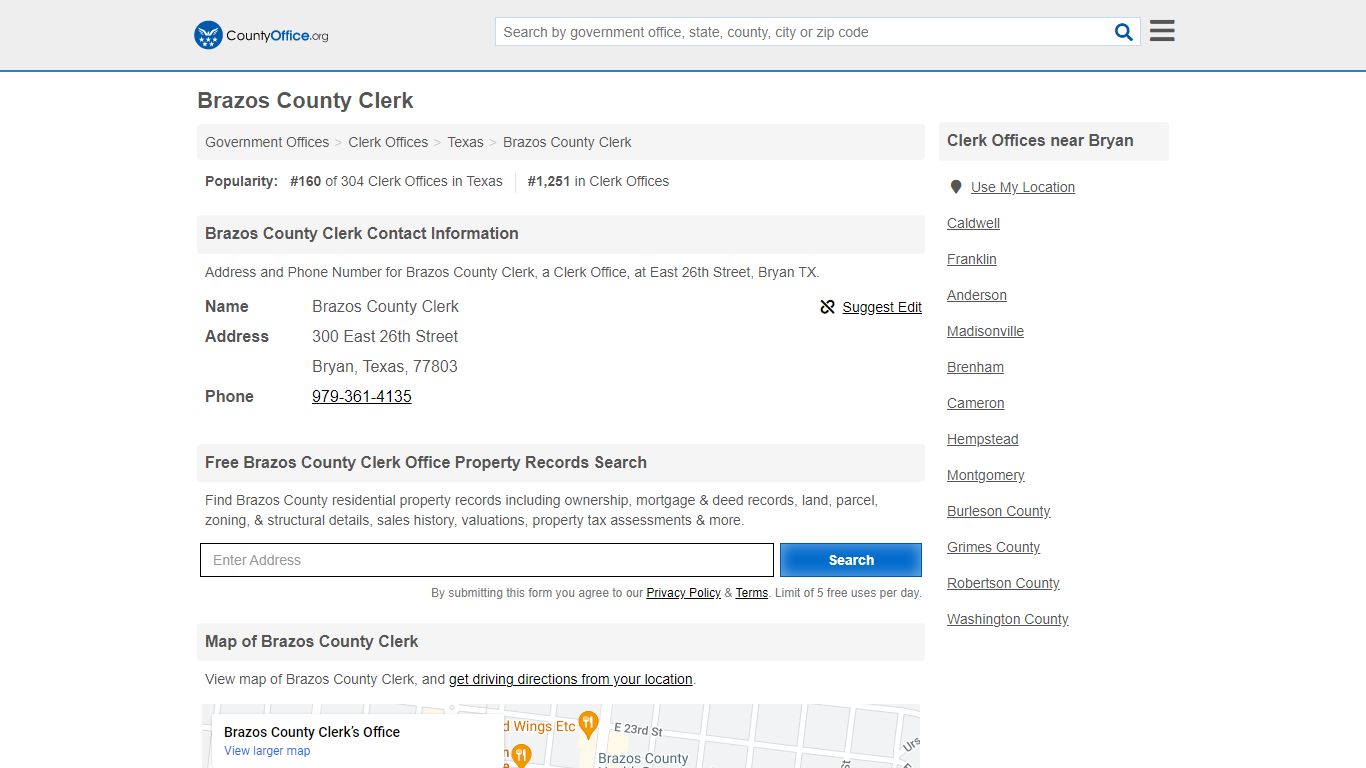Viewport: 1366px width, 768px height.
Task: Click Brazos County Clerk's Office map title
Action: 312,732
